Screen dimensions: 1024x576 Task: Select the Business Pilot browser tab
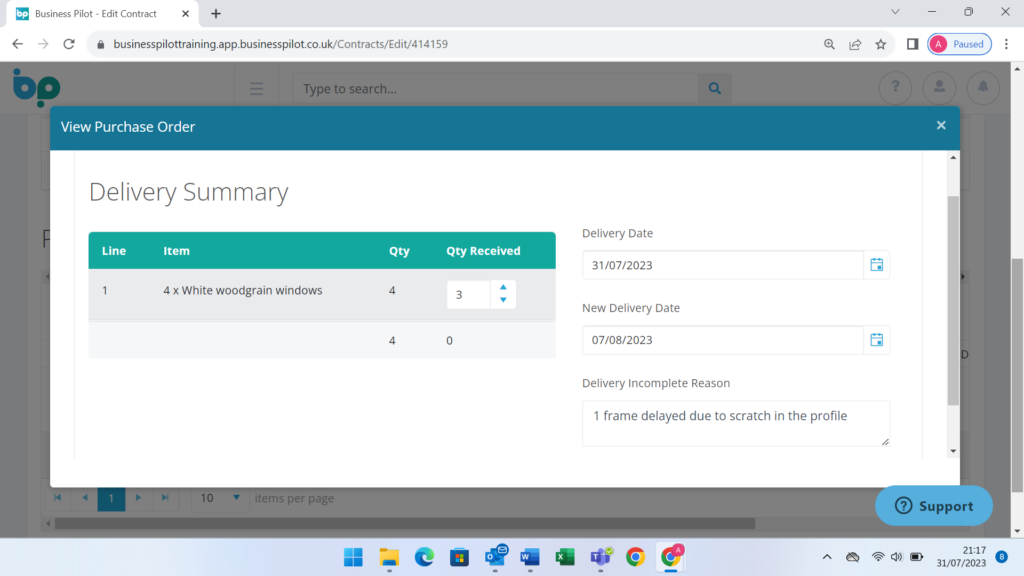[95, 14]
